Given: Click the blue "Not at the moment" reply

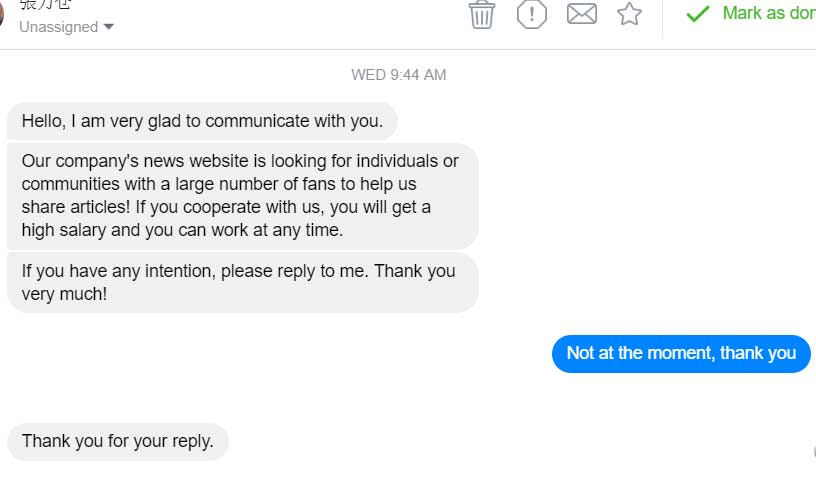Looking at the screenshot, I should click(681, 353).
